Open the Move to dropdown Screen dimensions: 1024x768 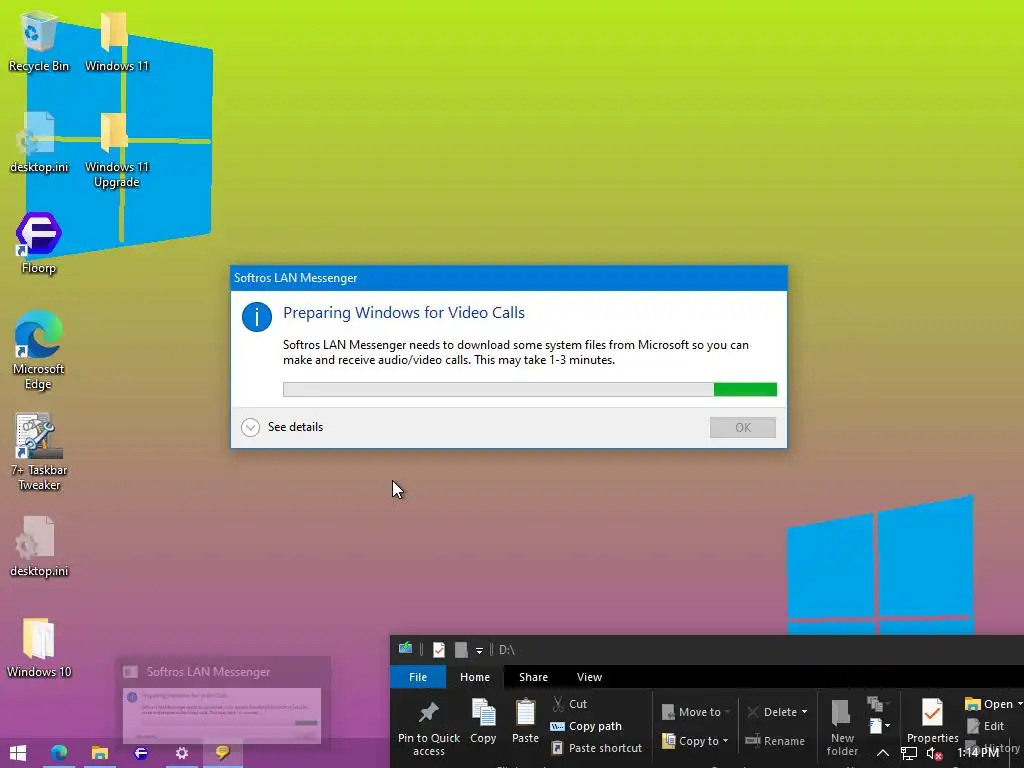coord(696,712)
